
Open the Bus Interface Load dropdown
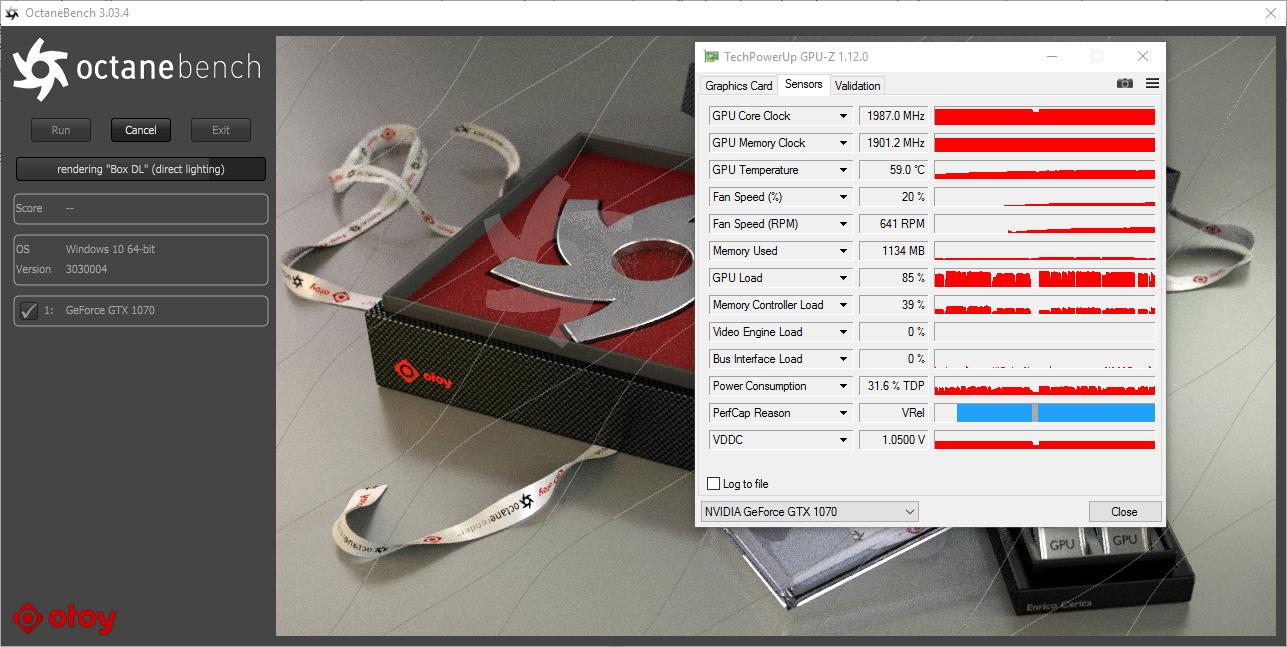[843, 359]
